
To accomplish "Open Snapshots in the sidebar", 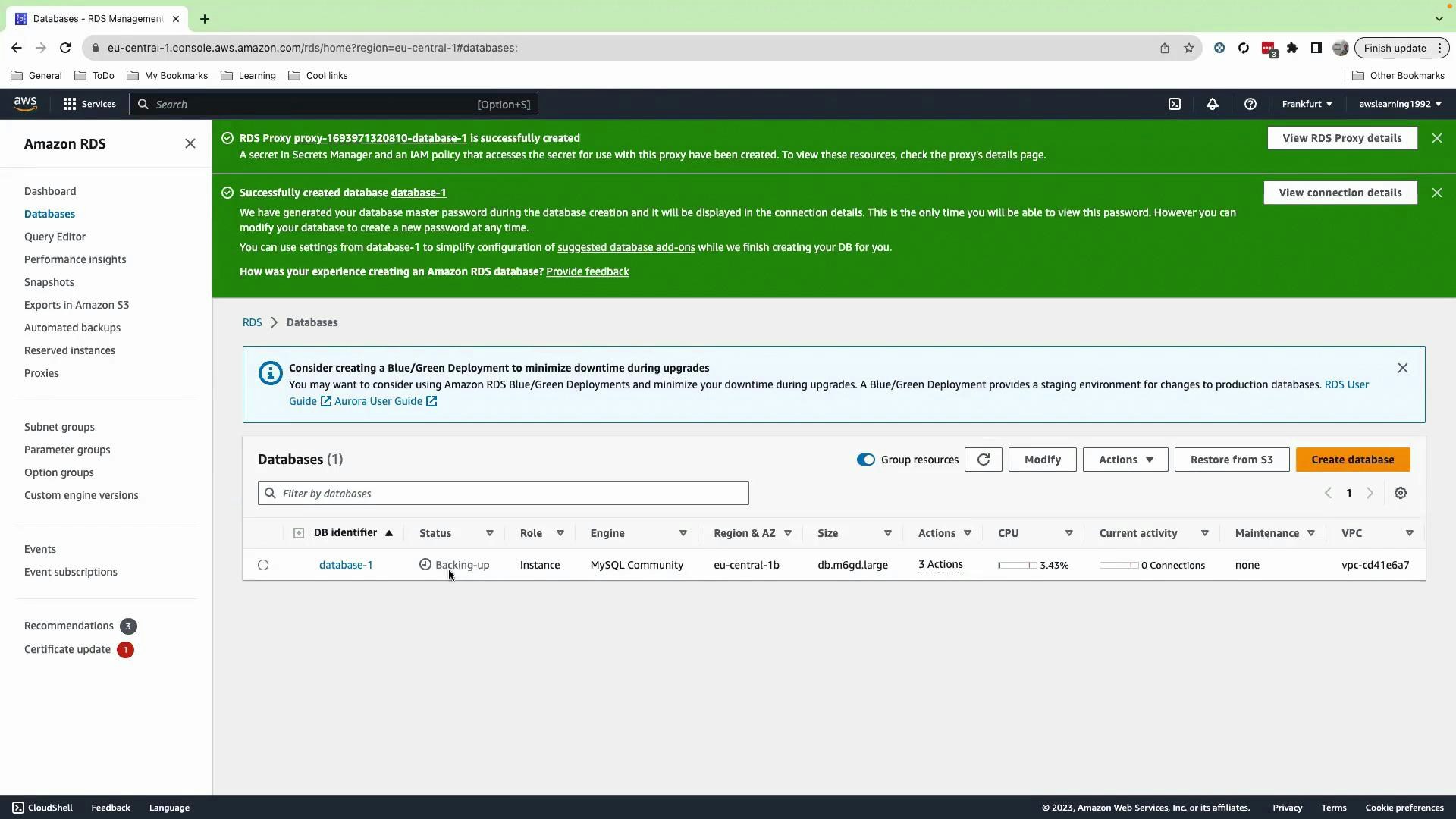I will (49, 282).
